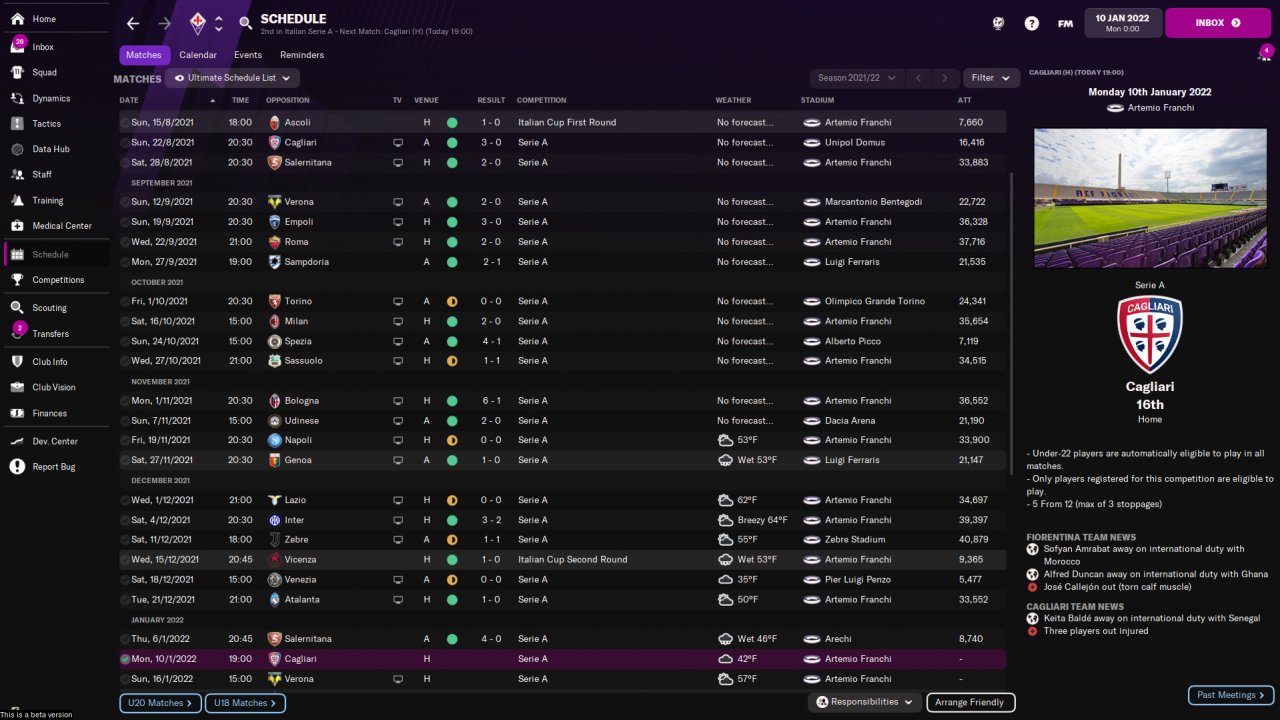Viewport: 1280px width, 720px height.
Task: Switch to the Calendar tab
Action: click(x=198, y=55)
